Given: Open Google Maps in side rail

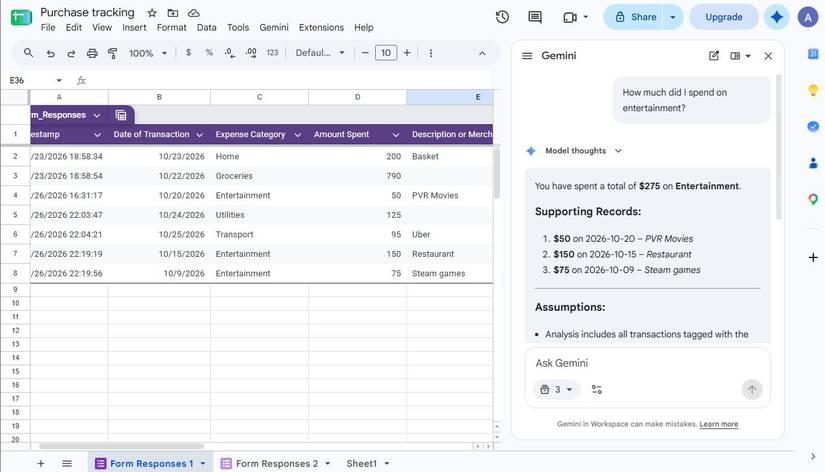Looking at the screenshot, I should [x=813, y=199].
